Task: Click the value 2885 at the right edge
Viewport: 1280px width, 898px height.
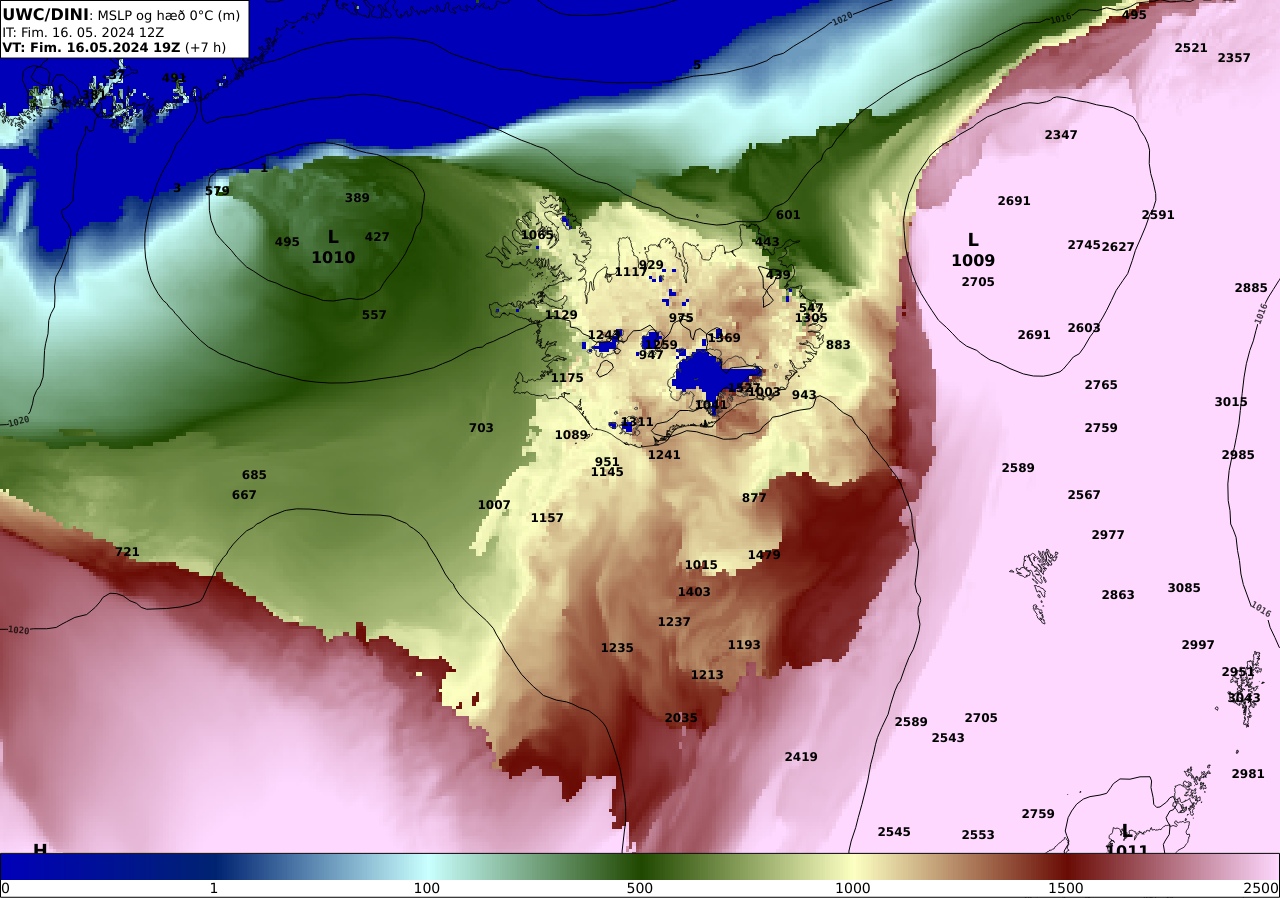Action: coord(1251,288)
